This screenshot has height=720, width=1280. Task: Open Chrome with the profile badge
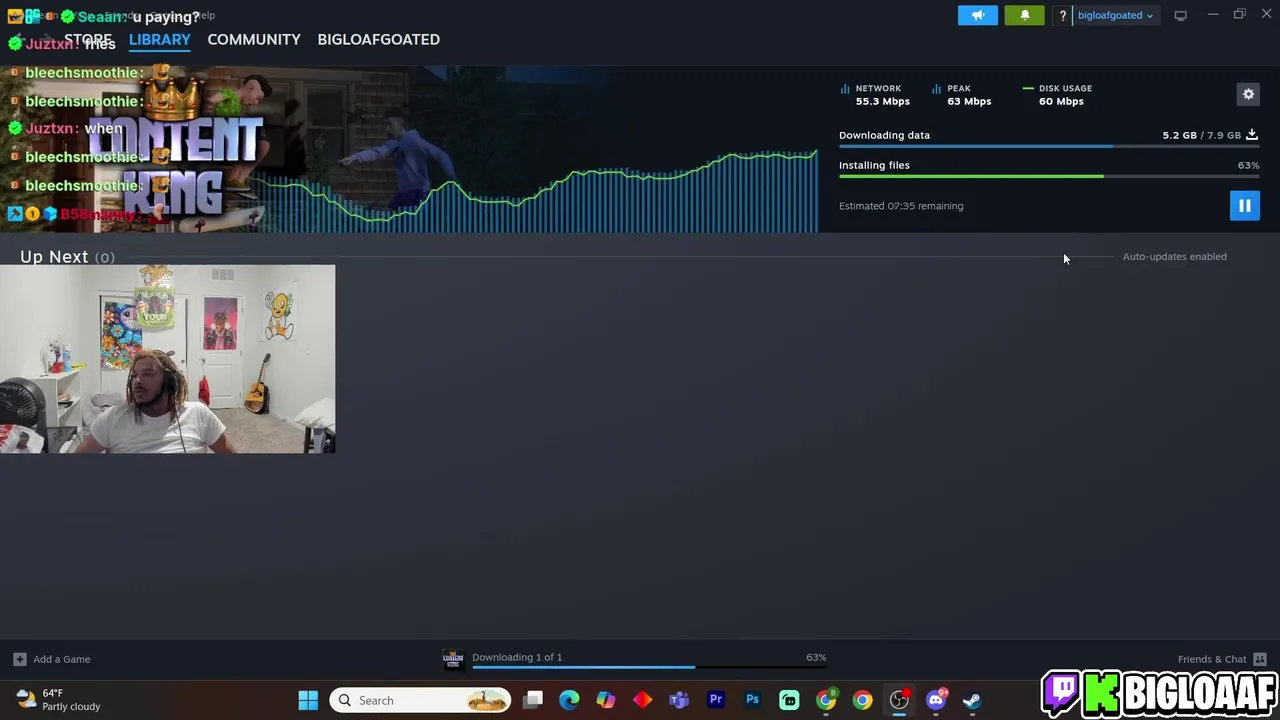click(x=826, y=700)
